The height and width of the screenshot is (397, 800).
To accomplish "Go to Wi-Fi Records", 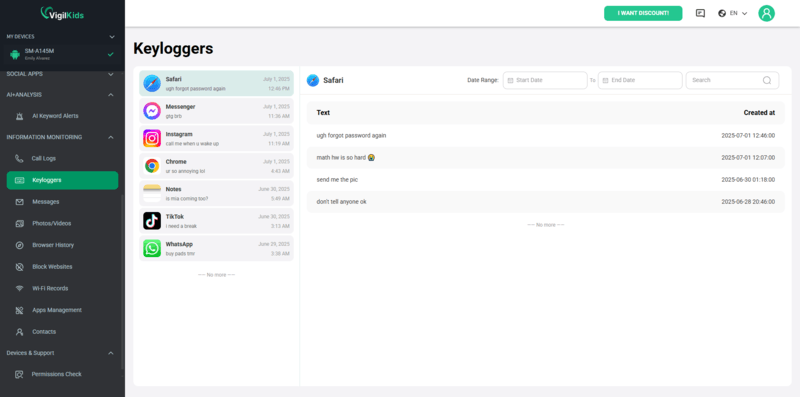I will pyautogui.click(x=62, y=288).
